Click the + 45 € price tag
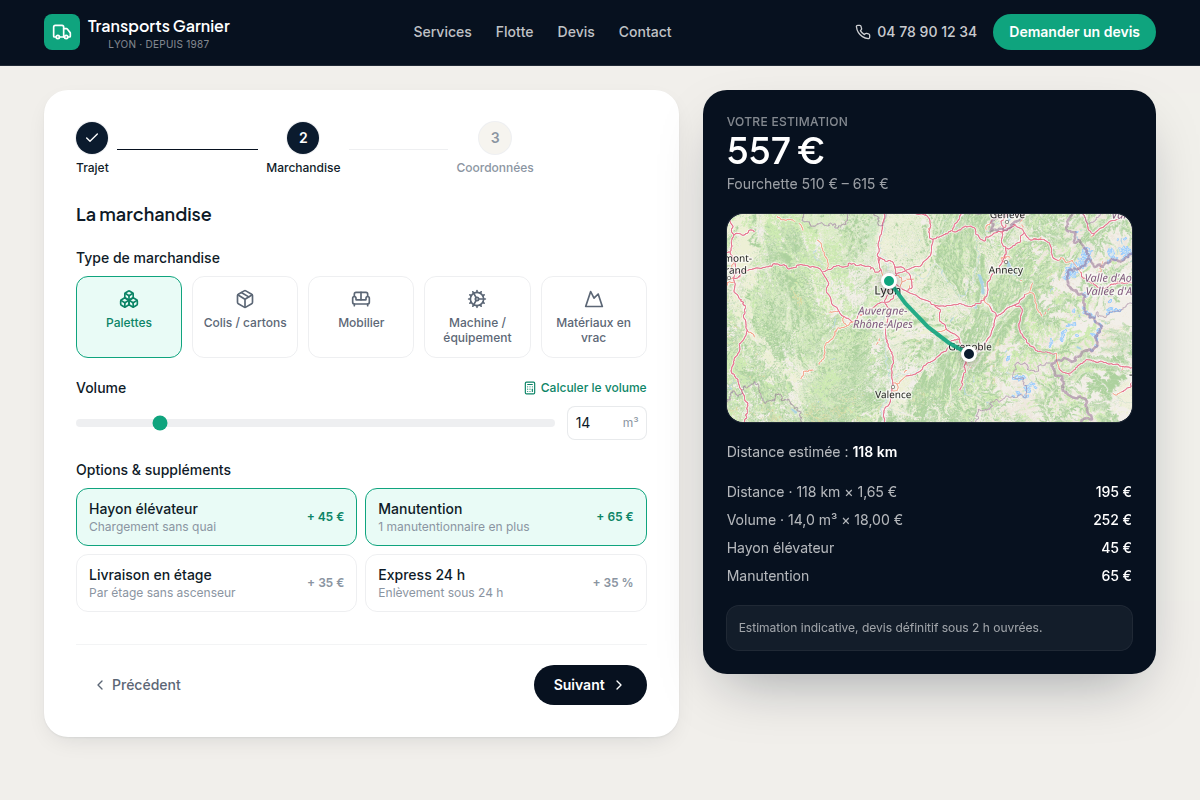The width and height of the screenshot is (1200, 800). click(325, 517)
